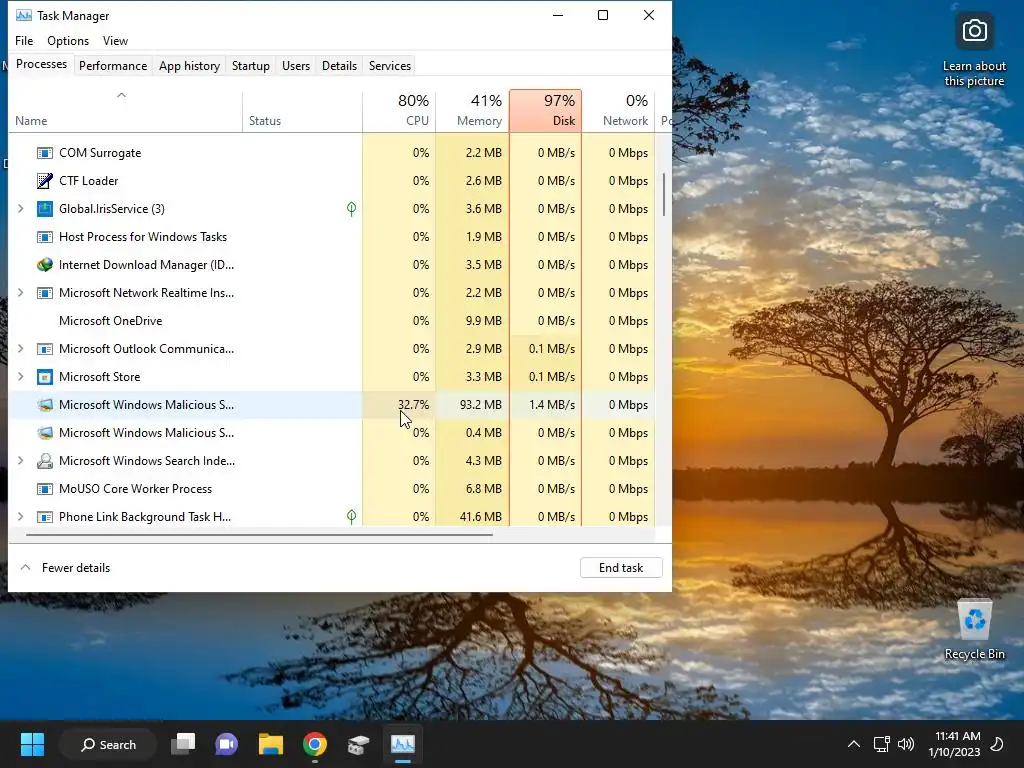Viewport: 1024px width, 768px height.
Task: Click the Microsoft Windows Search Indexer icon
Action: 44,461
